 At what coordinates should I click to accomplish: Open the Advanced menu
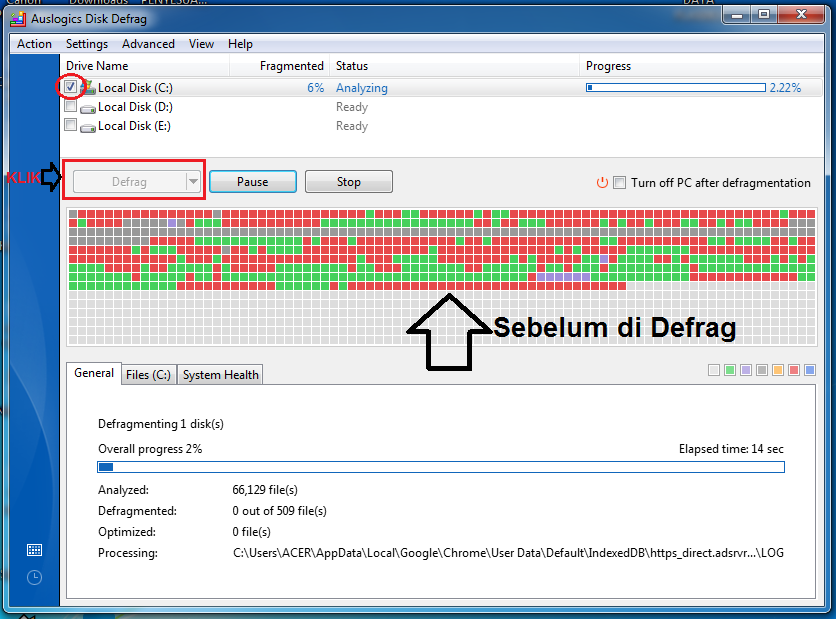148,44
